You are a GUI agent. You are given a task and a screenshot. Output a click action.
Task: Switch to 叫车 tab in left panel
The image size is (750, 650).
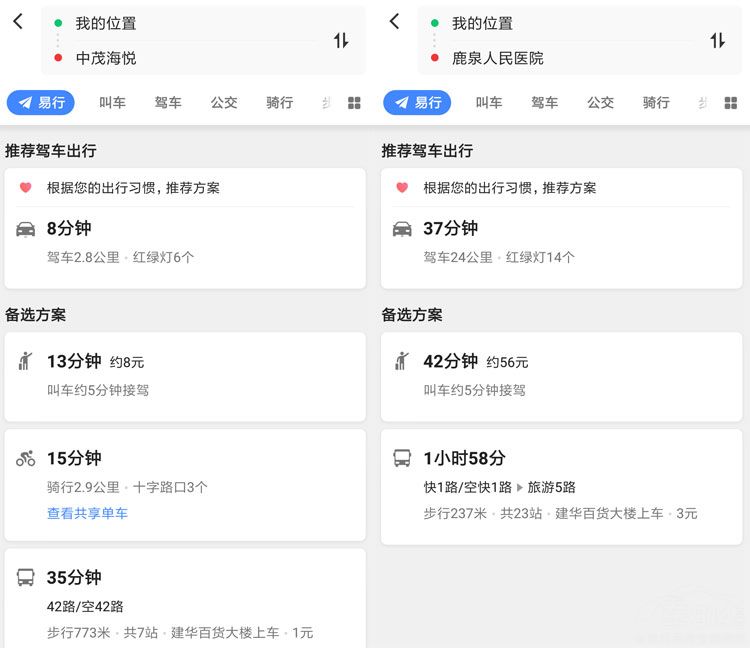tap(112, 103)
